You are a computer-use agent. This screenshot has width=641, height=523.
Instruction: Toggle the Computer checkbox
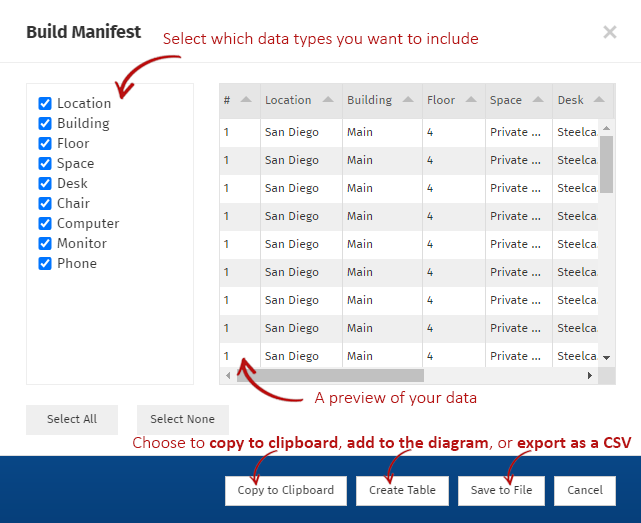[x=45, y=223]
